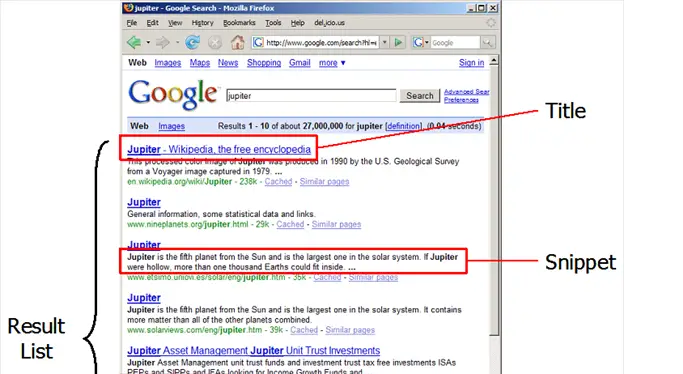Open the Preferences link

[461, 100]
